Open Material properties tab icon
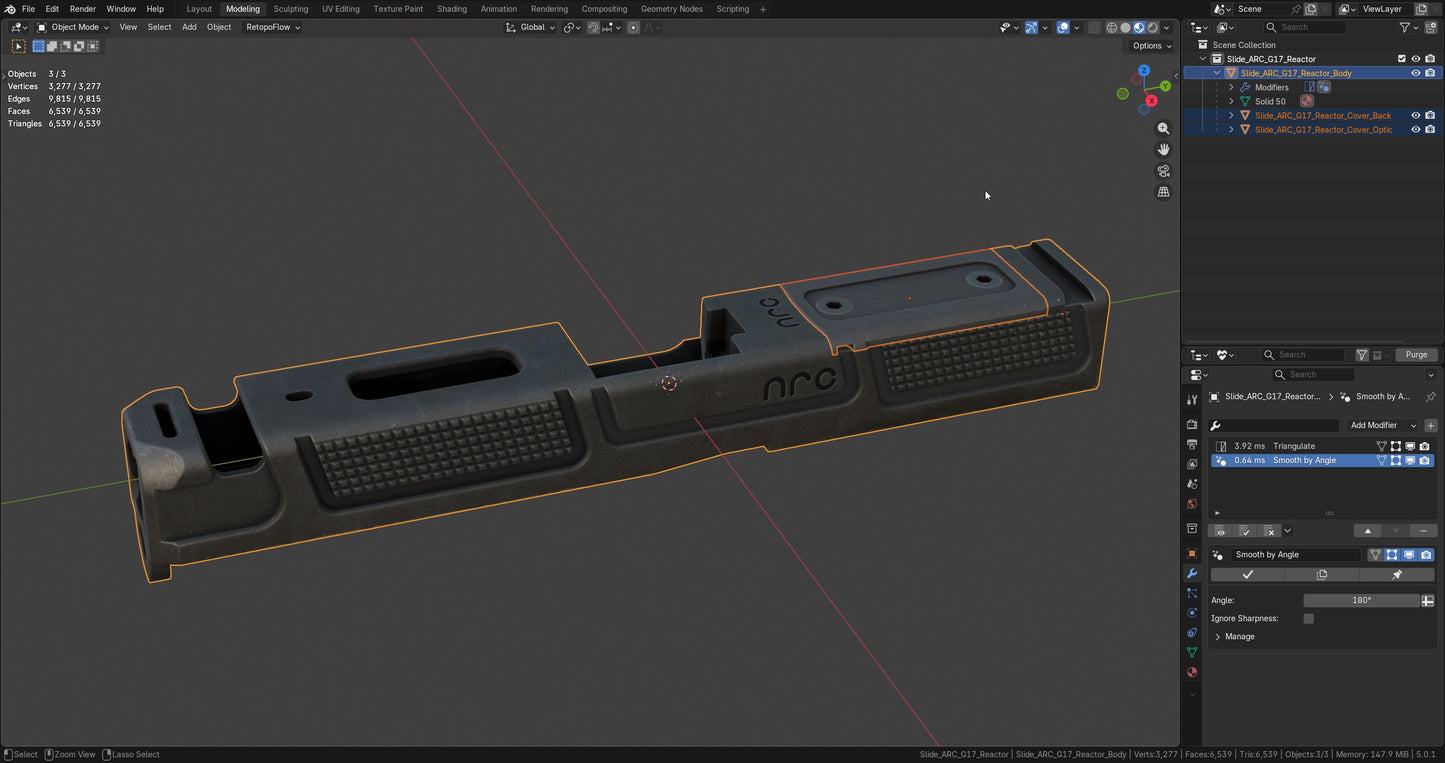 point(1191,672)
